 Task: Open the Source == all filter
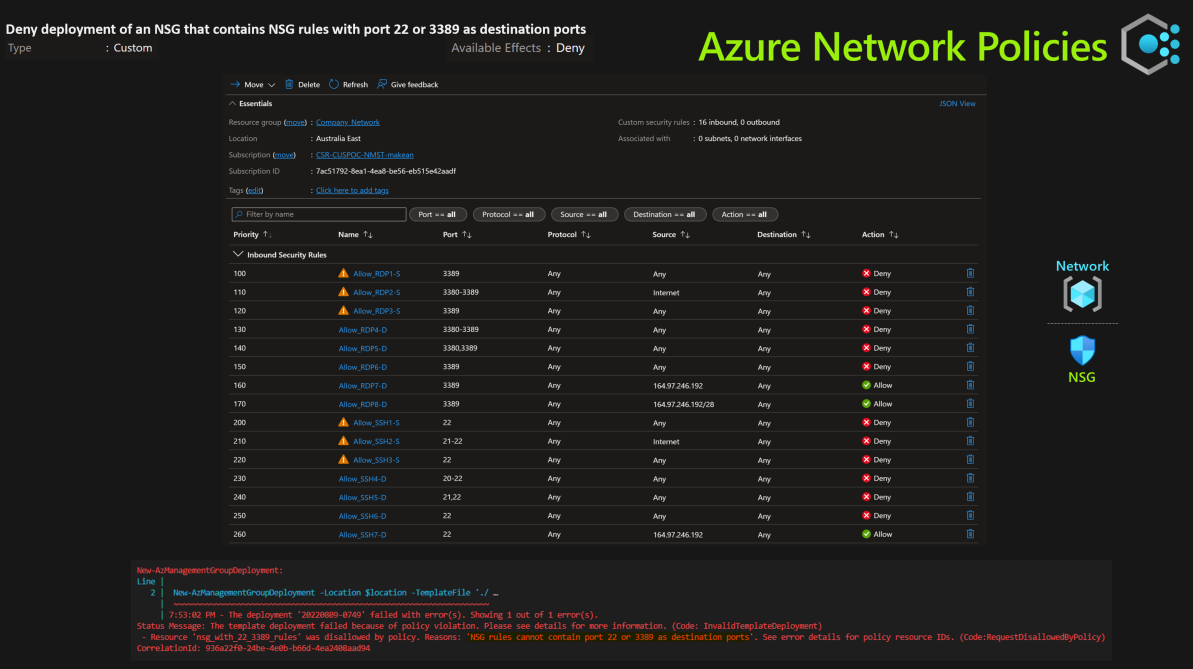pyautogui.click(x=584, y=215)
